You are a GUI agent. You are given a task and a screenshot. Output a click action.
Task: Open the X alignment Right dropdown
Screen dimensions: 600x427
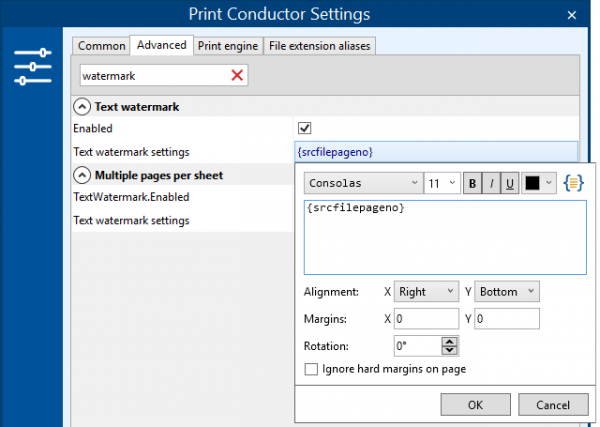pos(426,292)
